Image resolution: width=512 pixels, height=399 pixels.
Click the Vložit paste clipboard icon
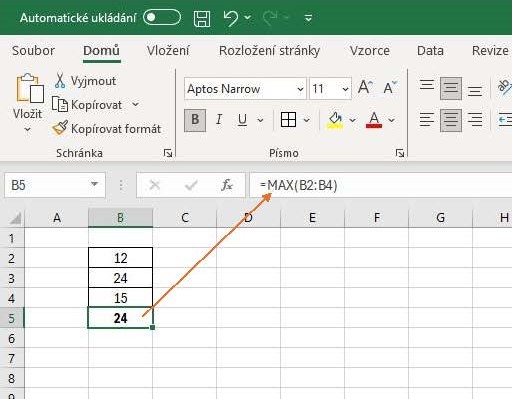point(30,88)
